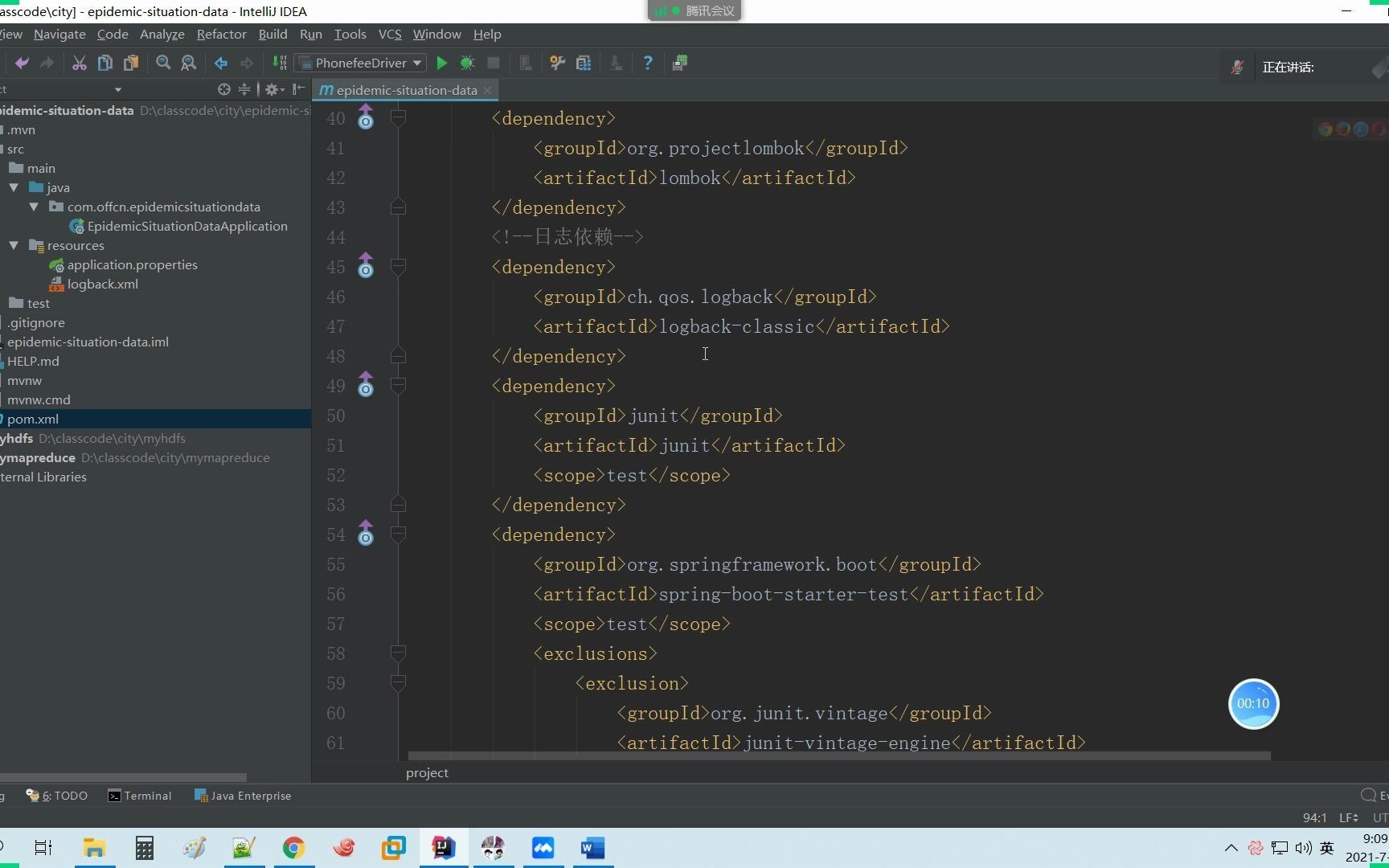The width and height of the screenshot is (1389, 868).
Task: Collapse the java folder in project tree
Action: point(14,187)
